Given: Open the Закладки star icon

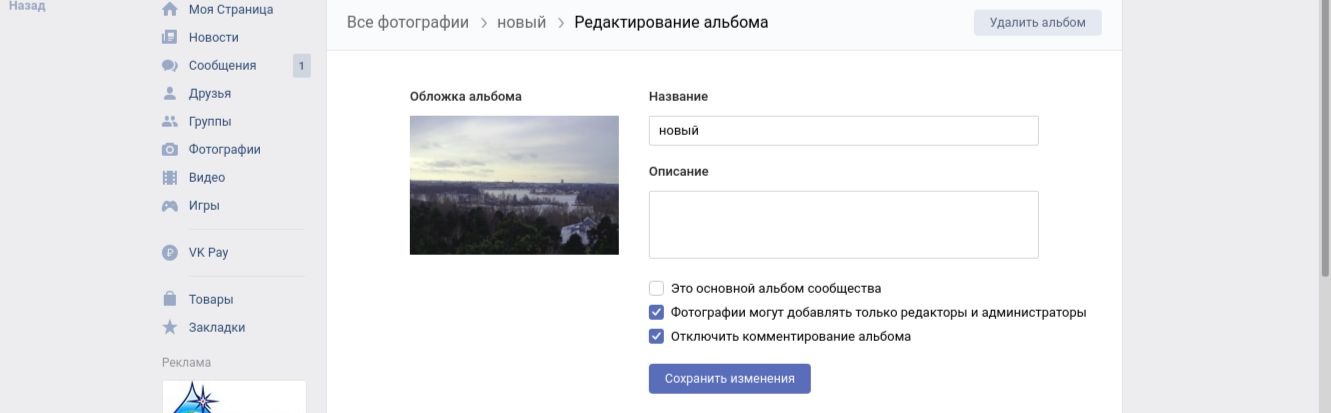Looking at the screenshot, I should pyautogui.click(x=170, y=327).
